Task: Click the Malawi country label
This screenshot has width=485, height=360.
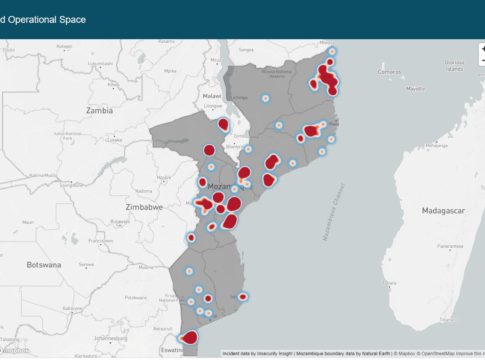Action: tap(212, 96)
